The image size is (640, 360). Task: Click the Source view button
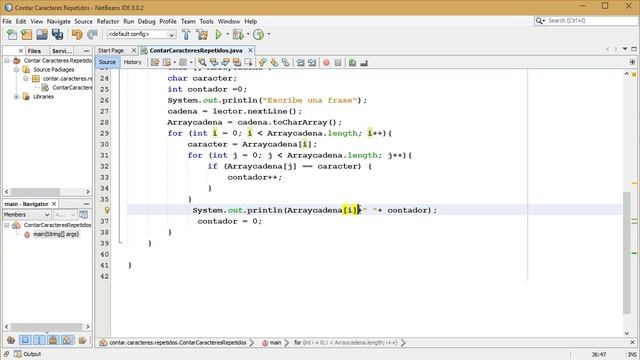click(107, 62)
